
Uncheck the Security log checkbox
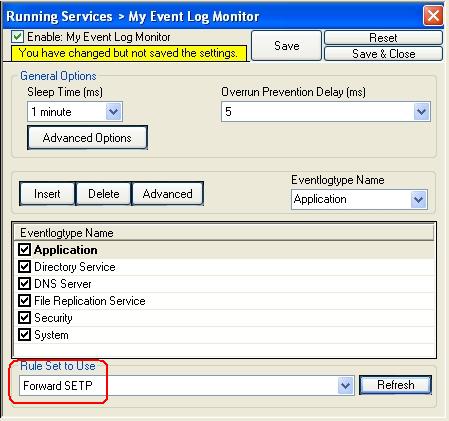[x=24, y=317]
